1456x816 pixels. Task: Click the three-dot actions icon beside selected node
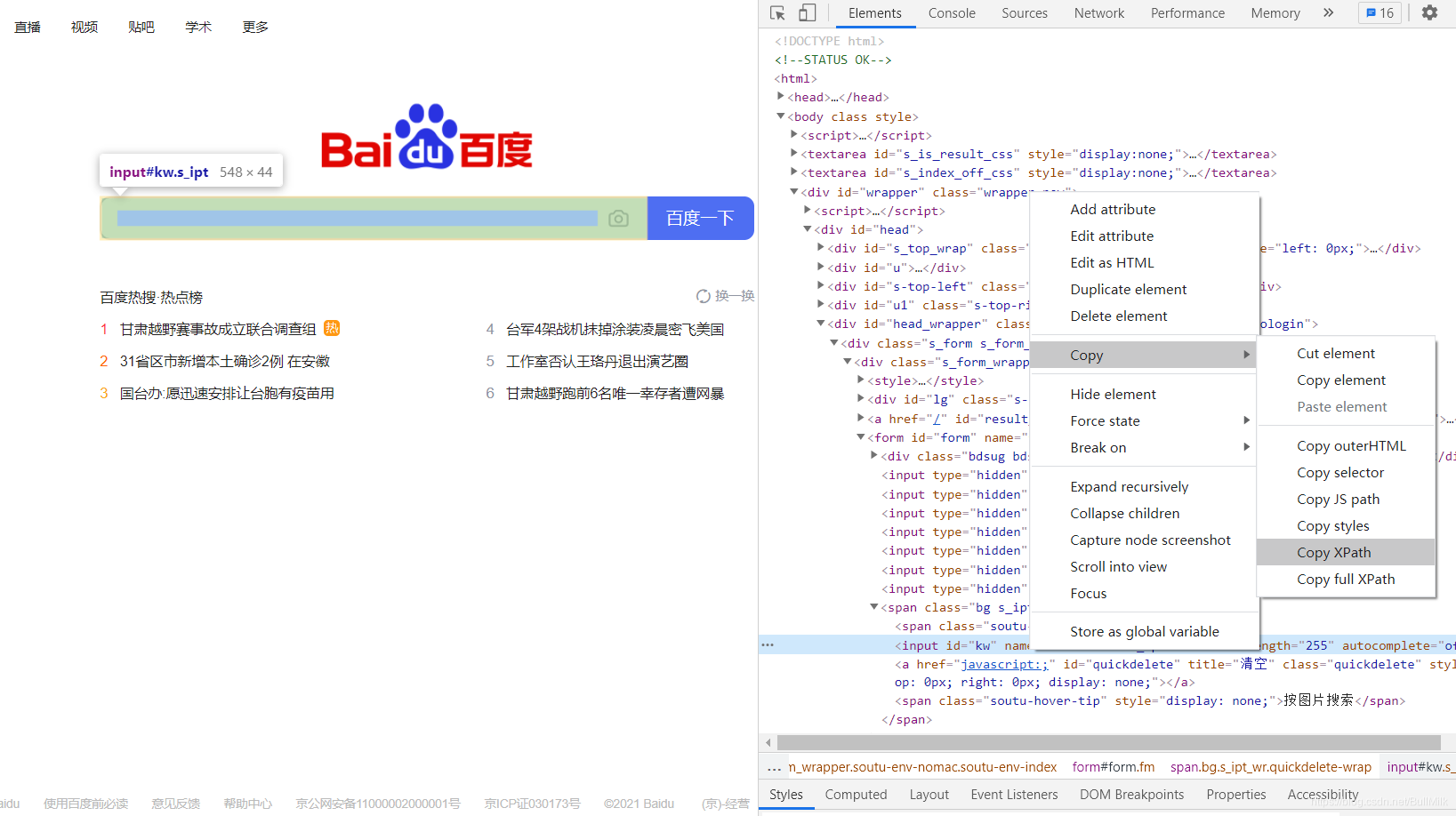[x=768, y=645]
